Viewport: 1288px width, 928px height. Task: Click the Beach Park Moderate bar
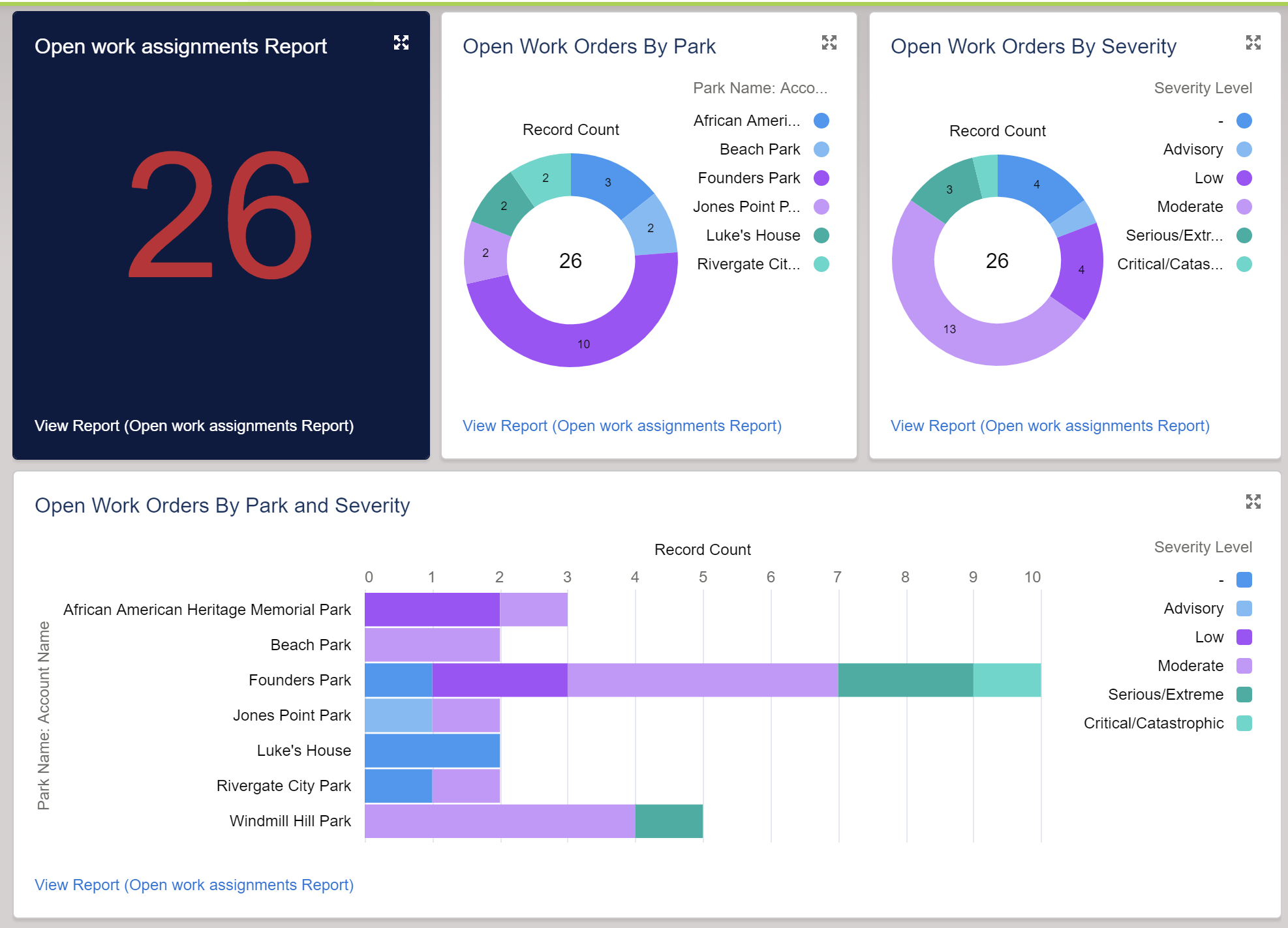433,645
